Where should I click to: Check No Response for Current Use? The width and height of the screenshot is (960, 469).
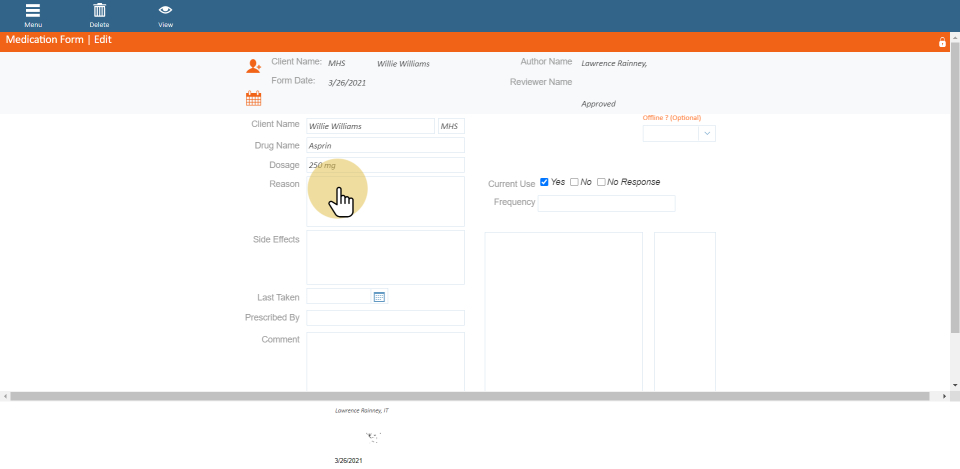pos(601,182)
